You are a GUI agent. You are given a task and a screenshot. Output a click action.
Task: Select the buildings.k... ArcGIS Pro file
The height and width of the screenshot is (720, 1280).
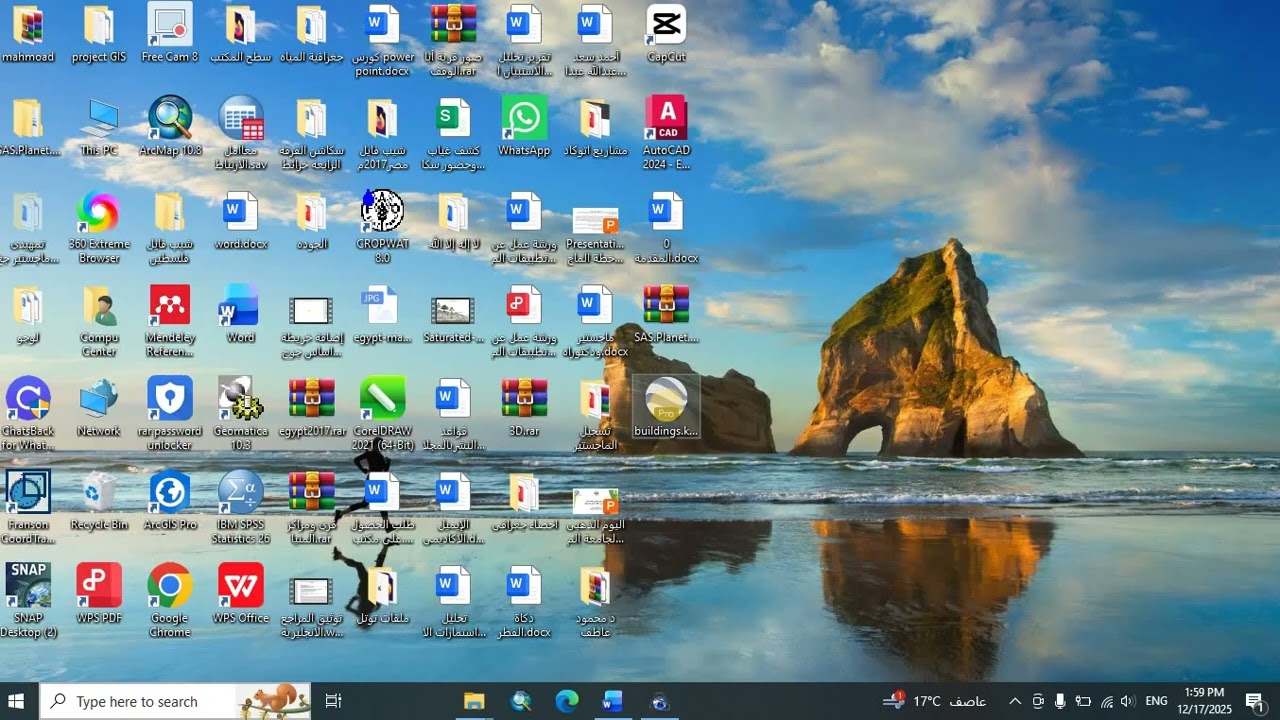pyautogui.click(x=666, y=407)
